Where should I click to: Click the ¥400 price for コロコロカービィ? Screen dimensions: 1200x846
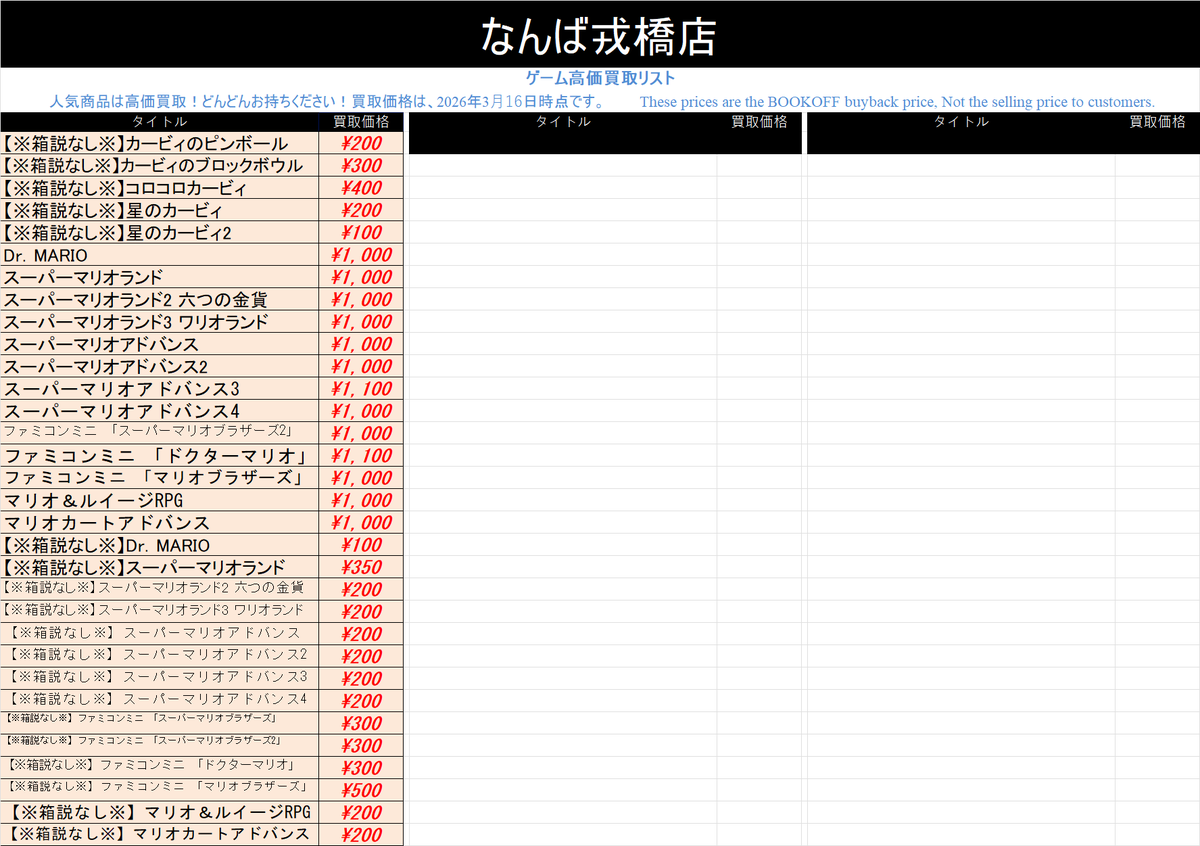(361, 188)
